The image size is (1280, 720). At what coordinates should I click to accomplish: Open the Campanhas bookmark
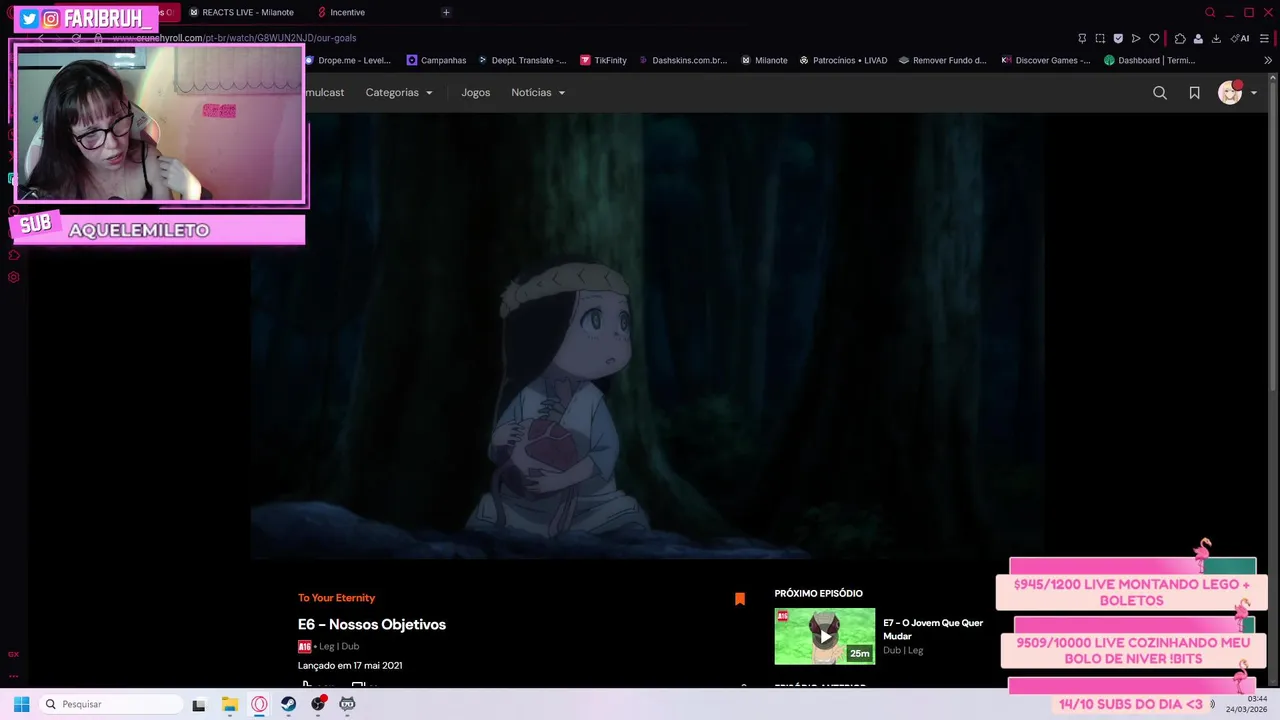point(436,60)
